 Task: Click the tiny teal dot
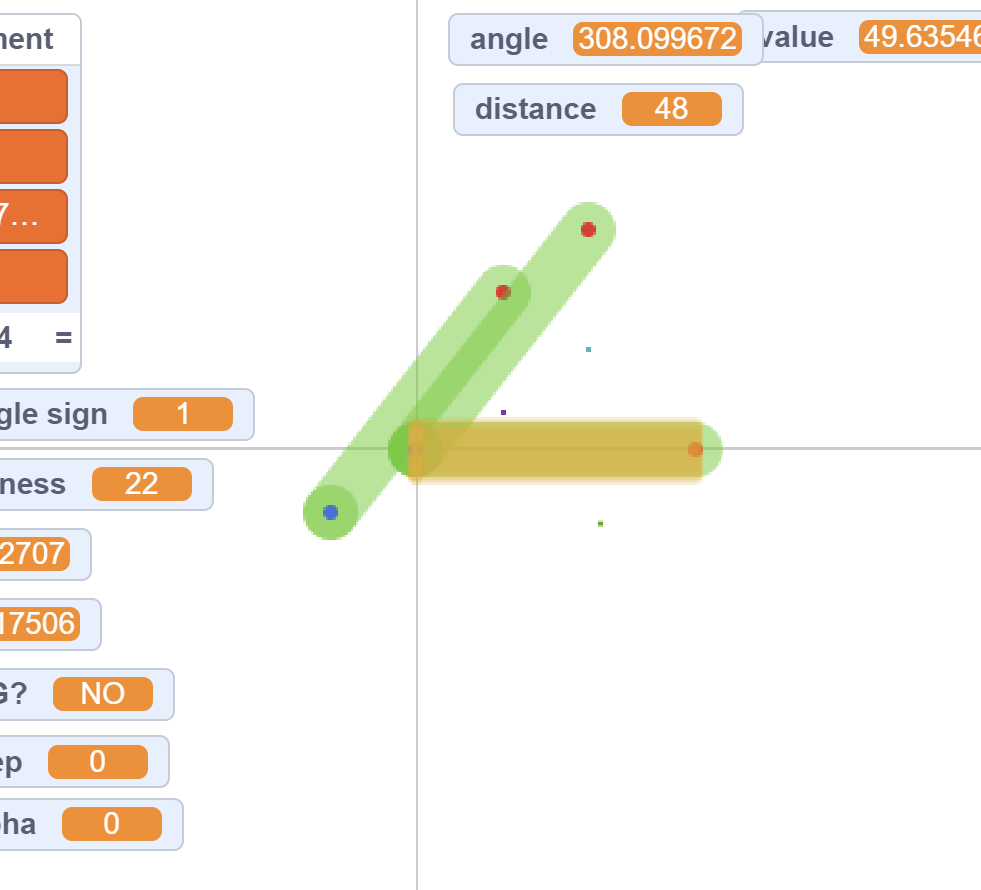click(x=588, y=349)
